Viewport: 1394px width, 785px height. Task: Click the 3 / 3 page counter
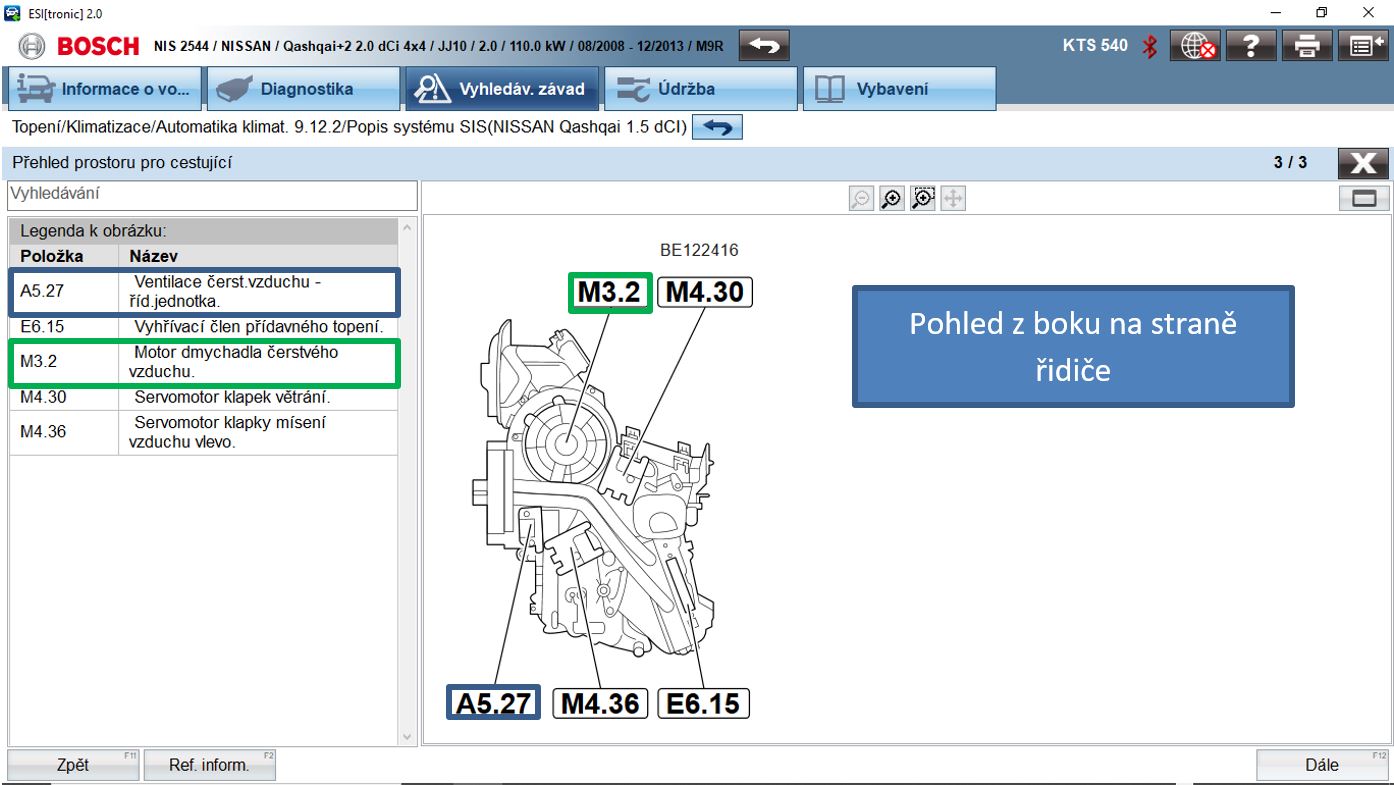[1290, 162]
